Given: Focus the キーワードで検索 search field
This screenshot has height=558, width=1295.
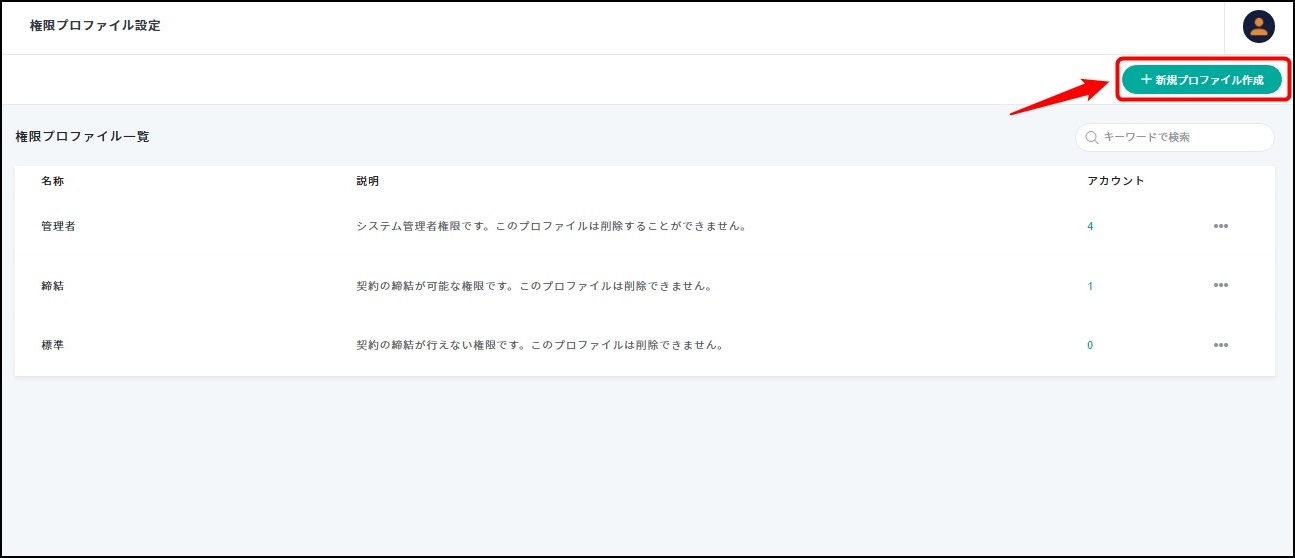Looking at the screenshot, I should (x=1175, y=137).
